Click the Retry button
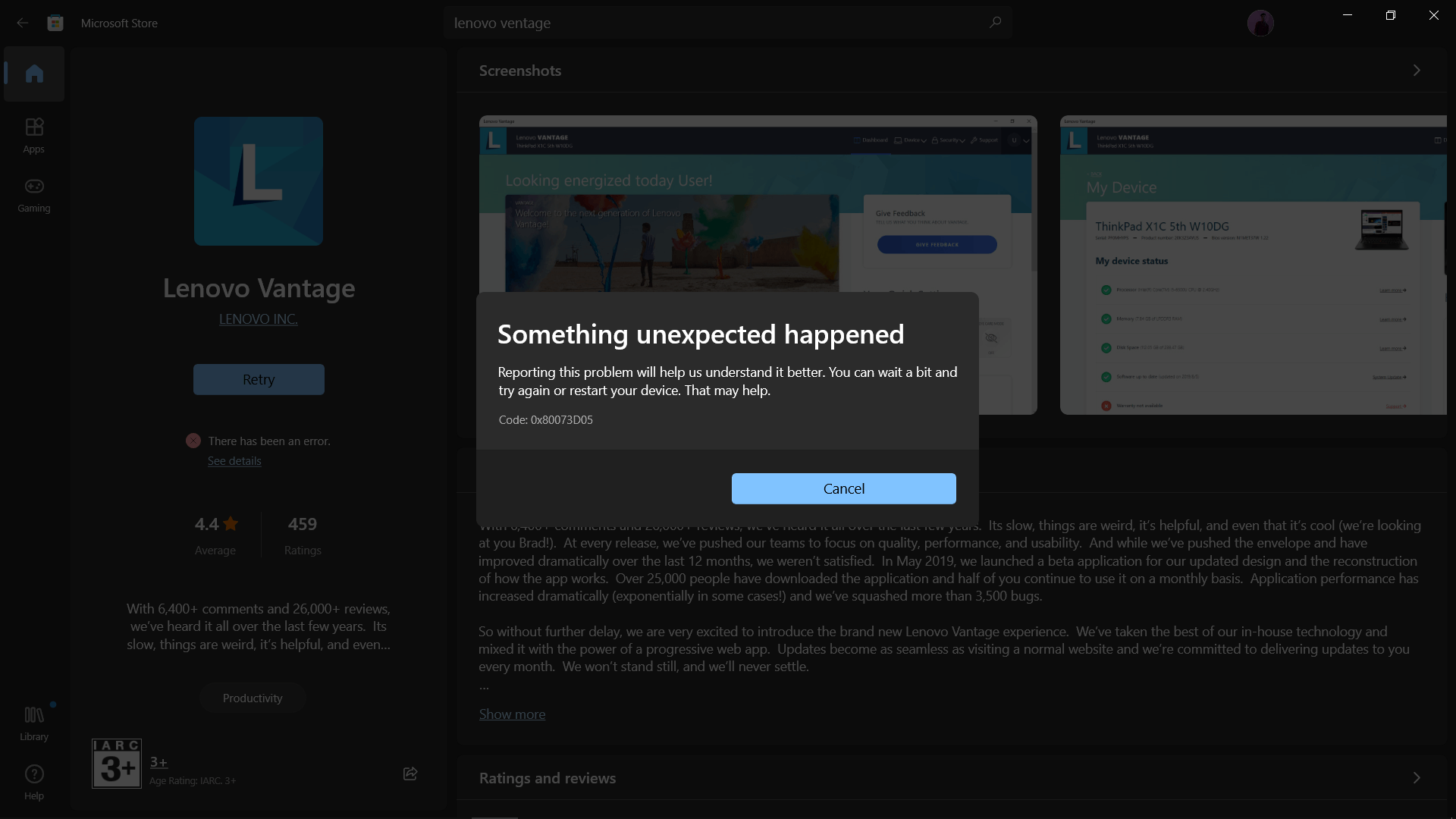The height and width of the screenshot is (819, 1456). click(x=259, y=379)
